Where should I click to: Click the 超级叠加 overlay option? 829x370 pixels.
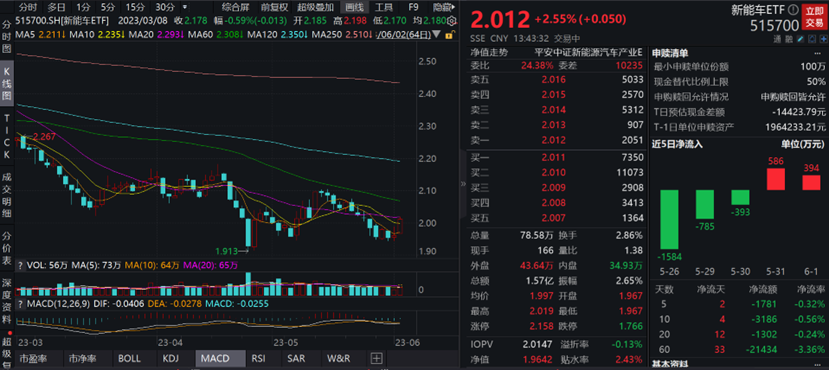point(315,7)
